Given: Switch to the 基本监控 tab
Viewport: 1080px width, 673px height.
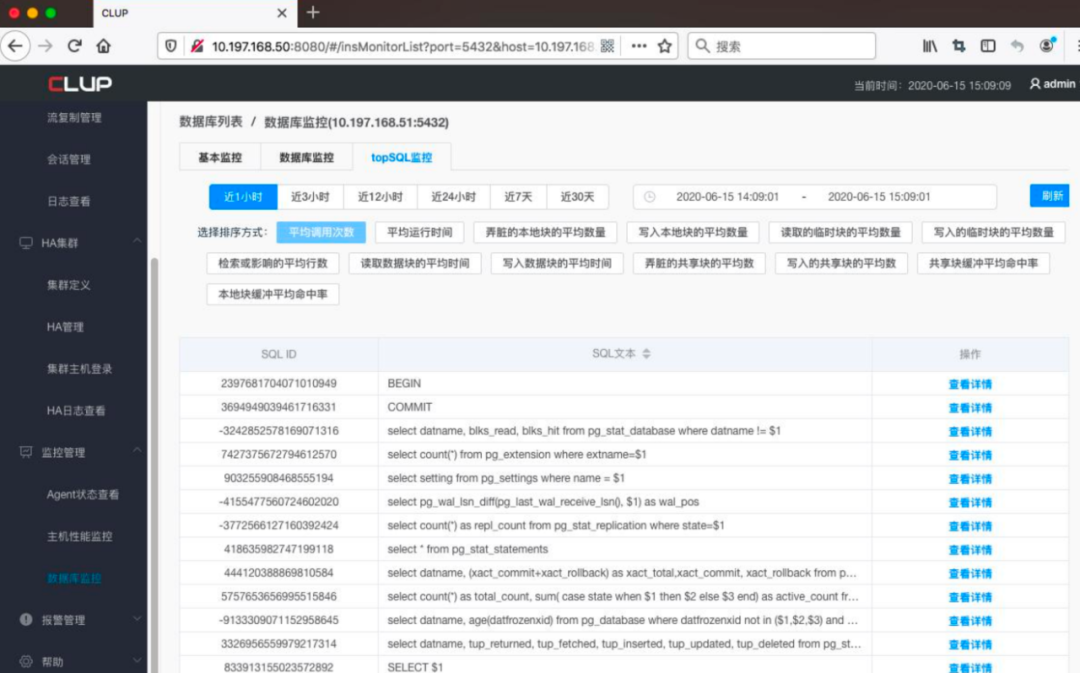Looking at the screenshot, I should [220, 158].
